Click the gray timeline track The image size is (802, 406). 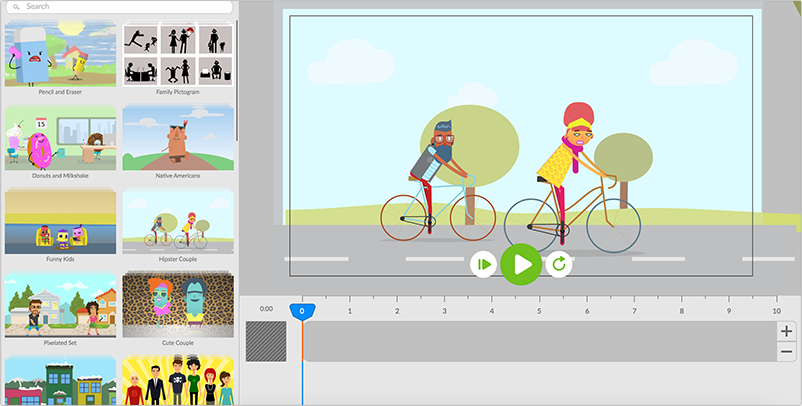tap(541, 341)
